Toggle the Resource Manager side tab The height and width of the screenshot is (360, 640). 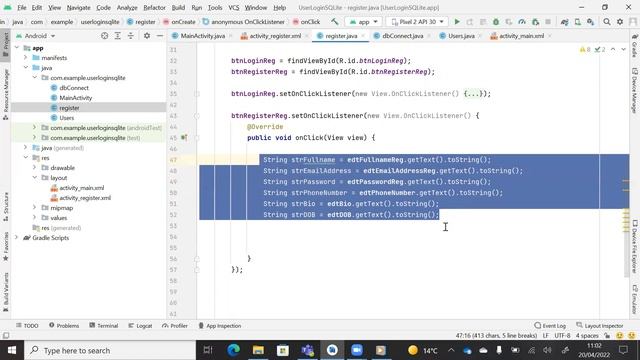pyautogui.click(x=5, y=95)
